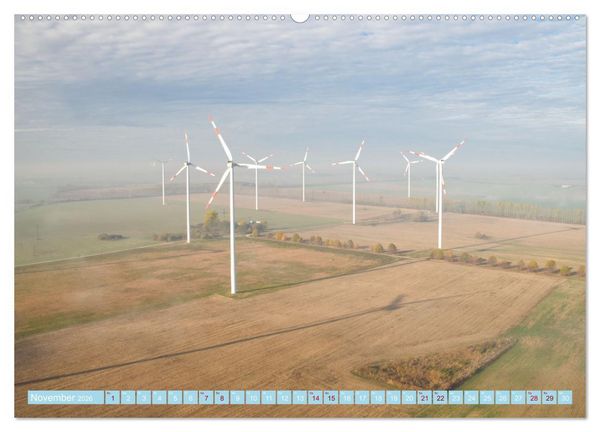Select day 28 in the calendar strip
Image resolution: width=600 pixels, height=432 pixels.
click(x=534, y=397)
